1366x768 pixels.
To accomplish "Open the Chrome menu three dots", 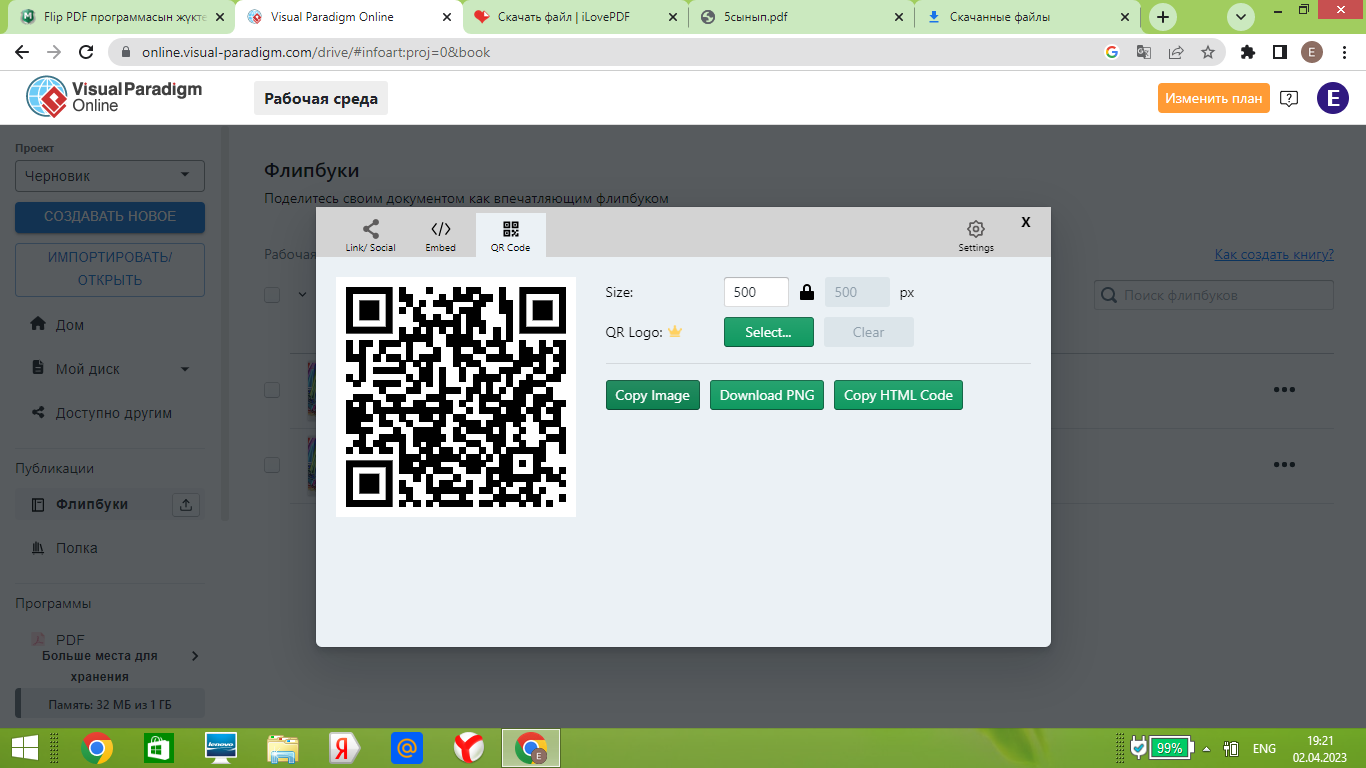I will coord(1345,52).
